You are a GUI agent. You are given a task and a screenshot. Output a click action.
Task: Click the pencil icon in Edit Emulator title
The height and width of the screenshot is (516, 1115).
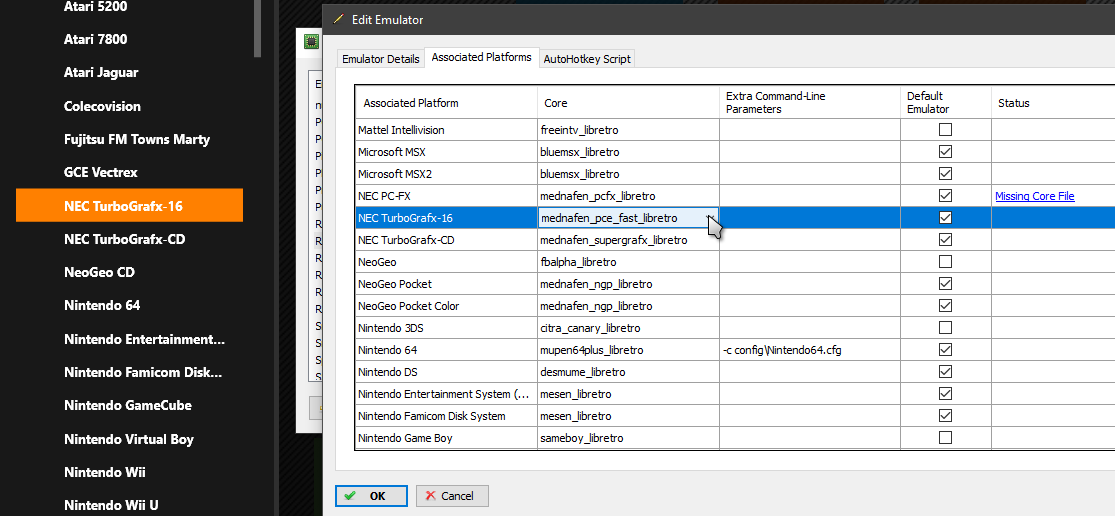[338, 19]
